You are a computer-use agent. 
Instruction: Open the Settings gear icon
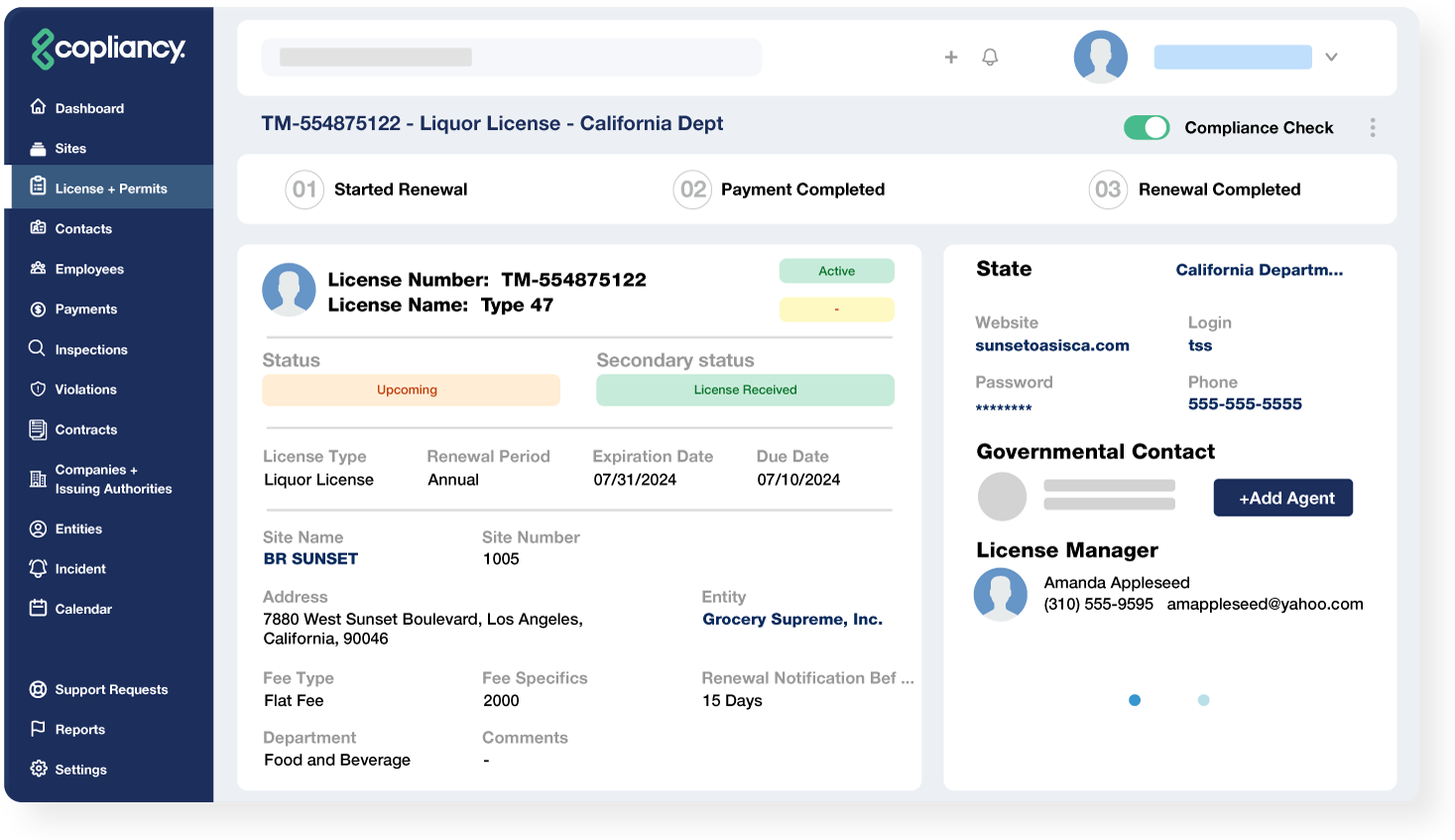pos(38,769)
